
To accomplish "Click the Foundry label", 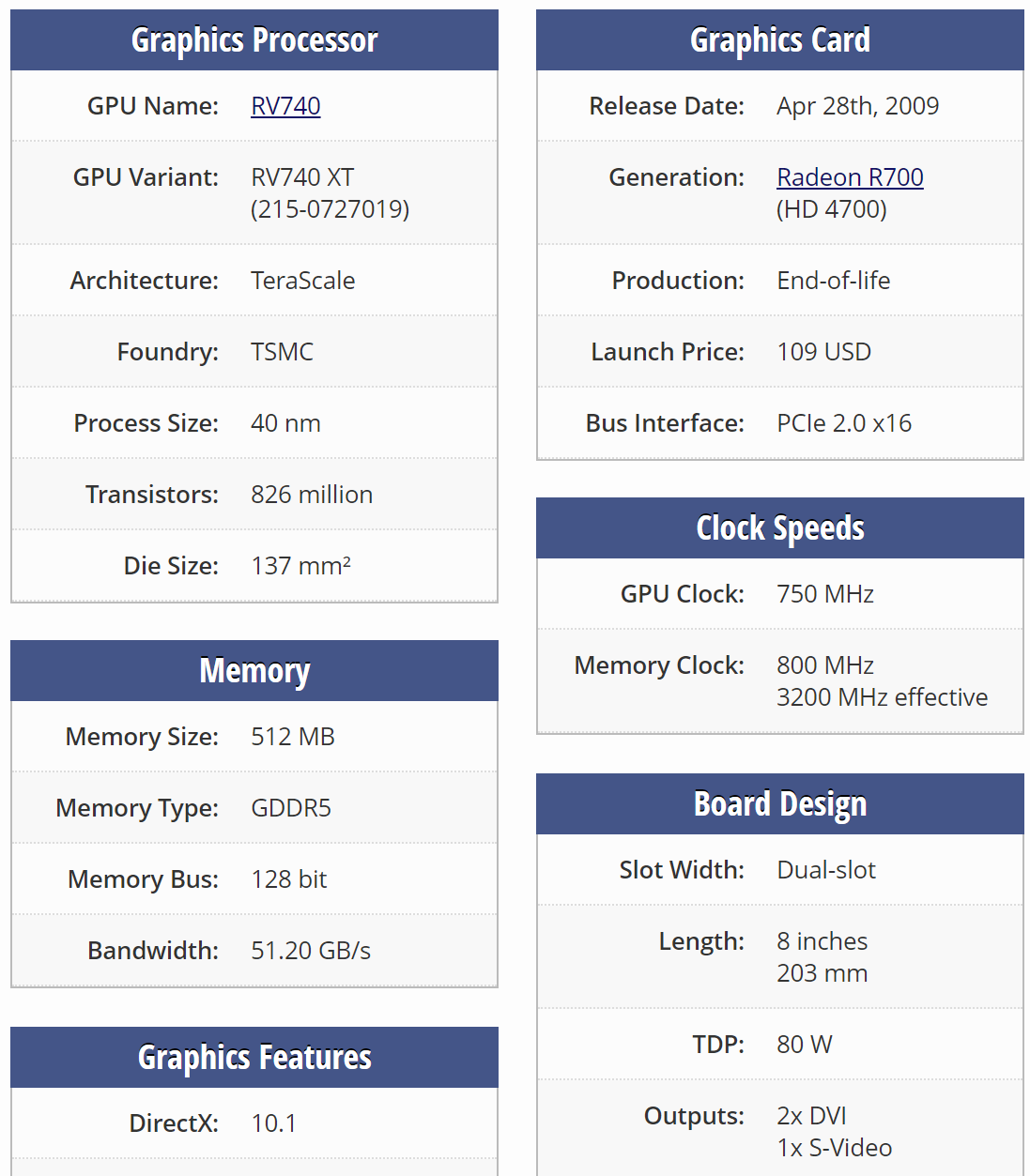I will coord(168,352).
